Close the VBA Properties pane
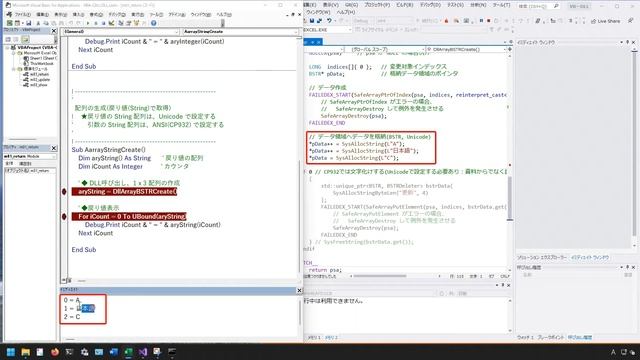 pyautogui.click(x=54, y=148)
